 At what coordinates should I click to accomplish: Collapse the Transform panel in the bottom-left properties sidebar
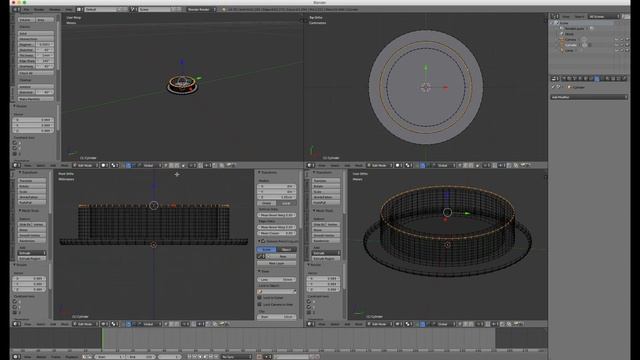(x=259, y=172)
